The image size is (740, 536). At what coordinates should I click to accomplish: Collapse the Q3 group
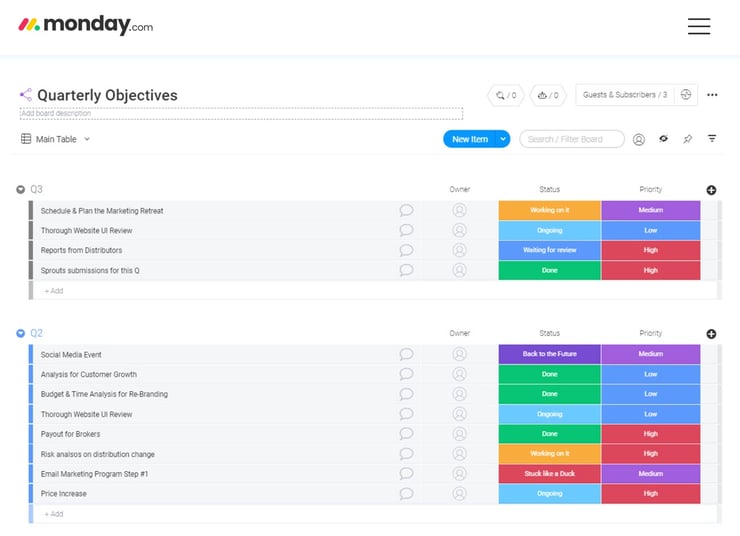coord(20,190)
